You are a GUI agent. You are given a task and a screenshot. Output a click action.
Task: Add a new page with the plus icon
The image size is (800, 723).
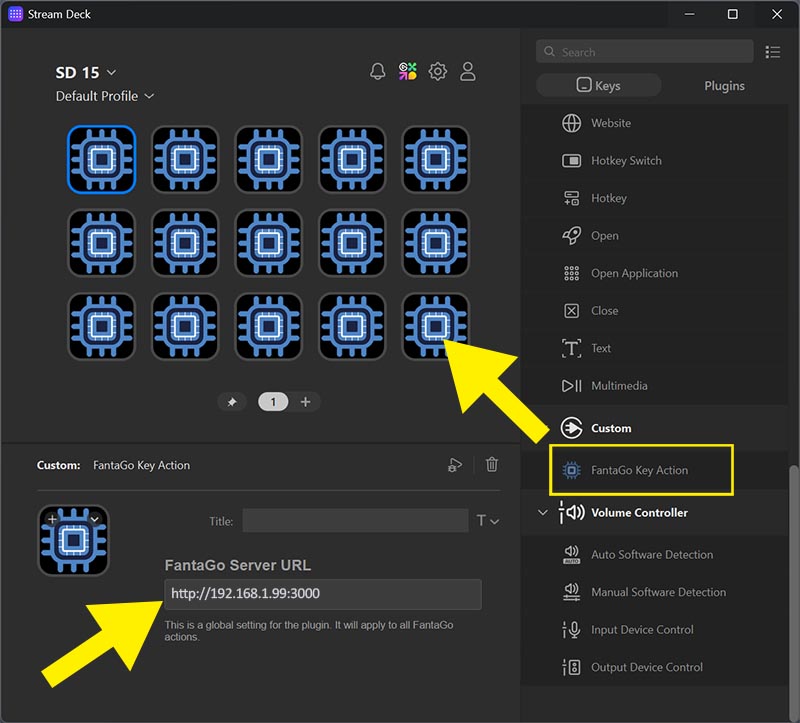click(305, 402)
